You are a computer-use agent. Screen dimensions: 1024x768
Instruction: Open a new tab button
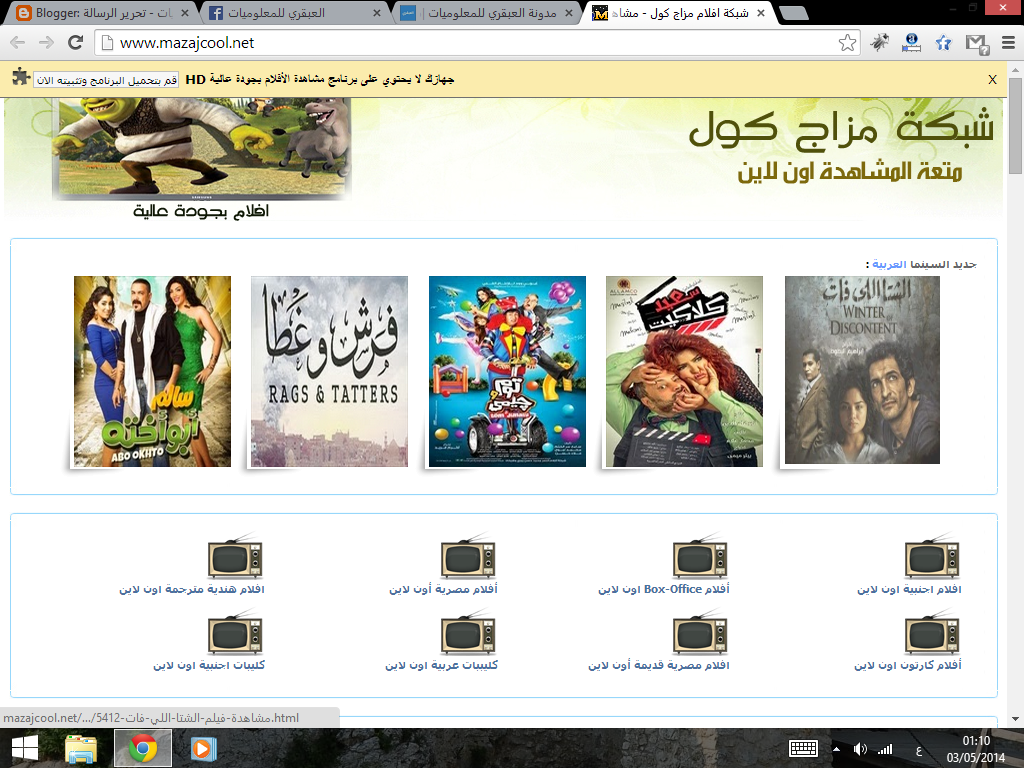[793, 13]
